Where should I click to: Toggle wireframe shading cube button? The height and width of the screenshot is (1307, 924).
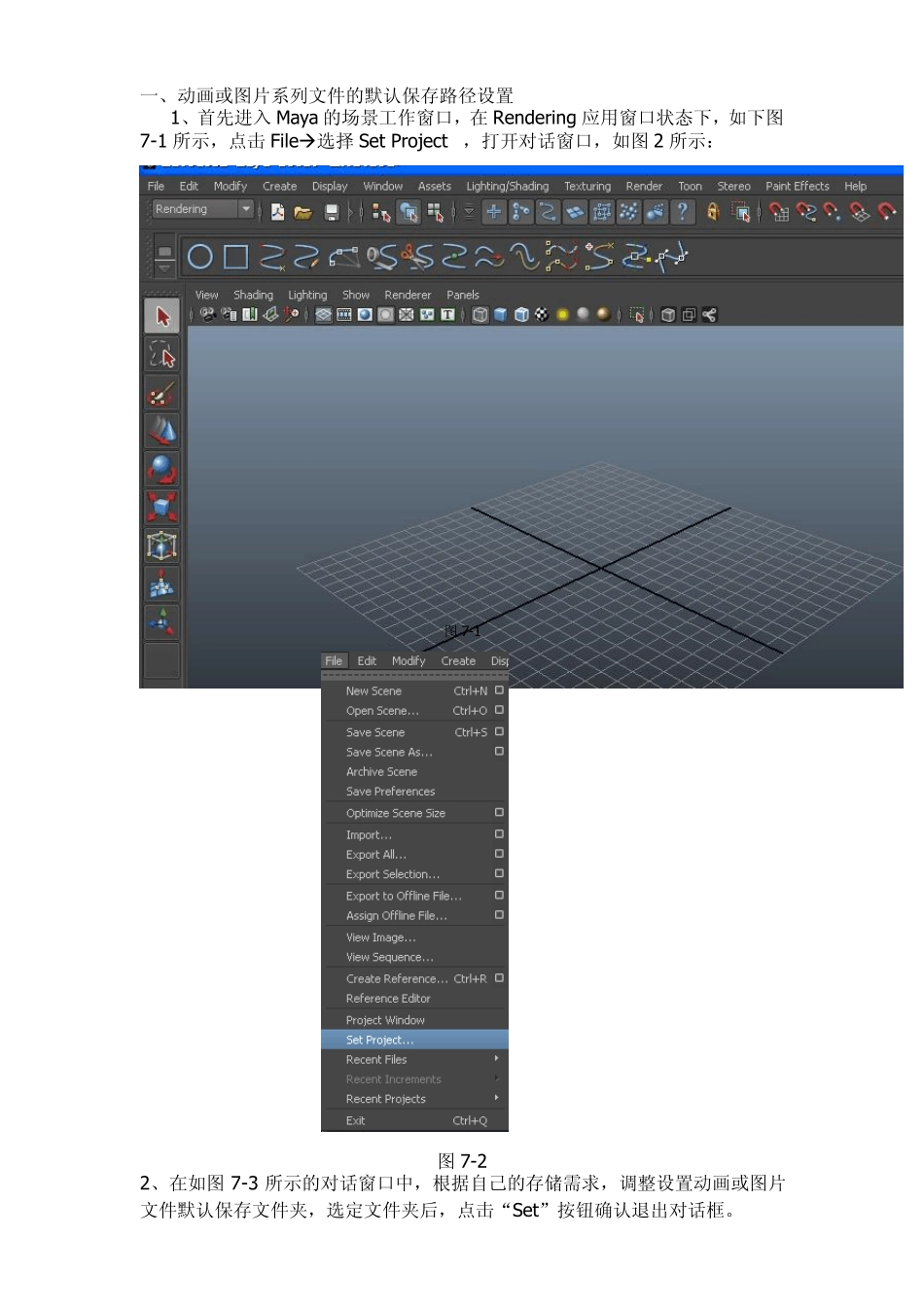[x=480, y=314]
